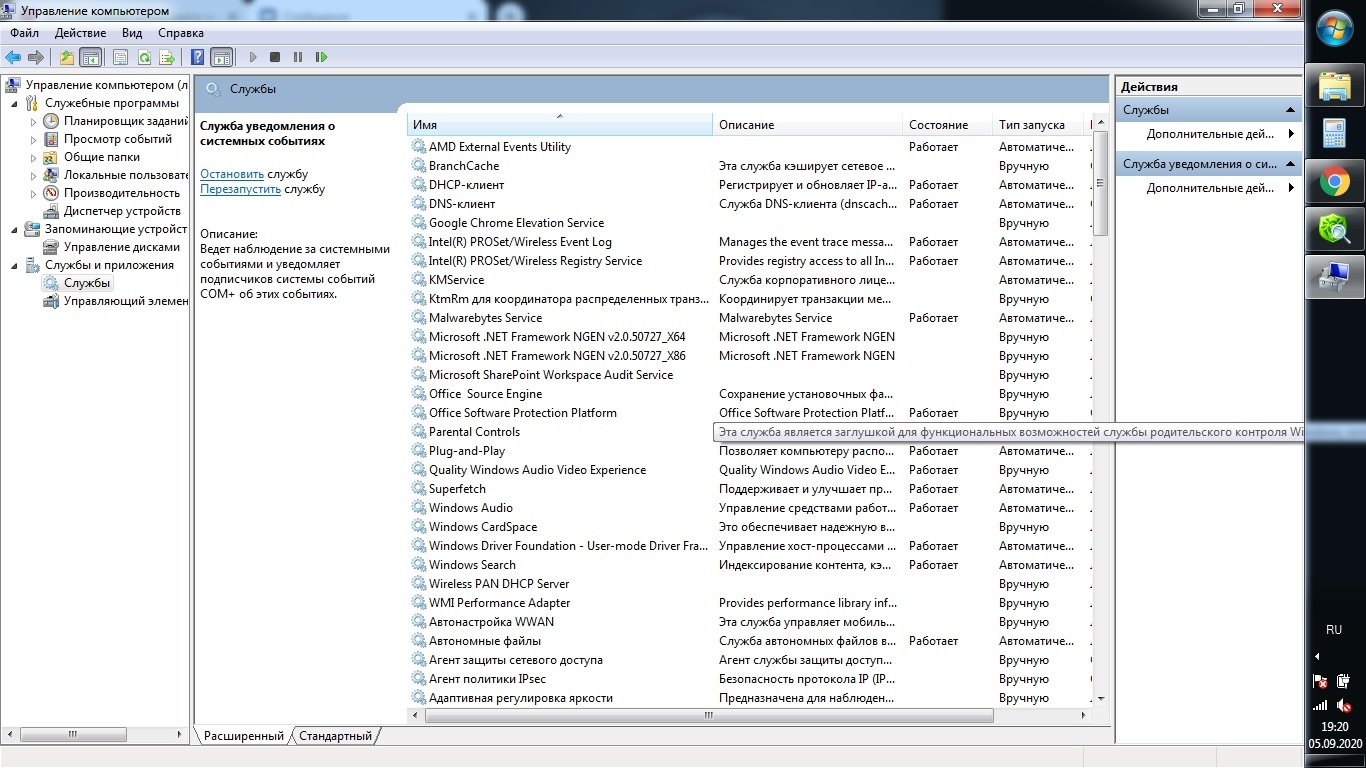
Task: Select the Google Chrome Elevation Service row
Action: click(x=750, y=223)
